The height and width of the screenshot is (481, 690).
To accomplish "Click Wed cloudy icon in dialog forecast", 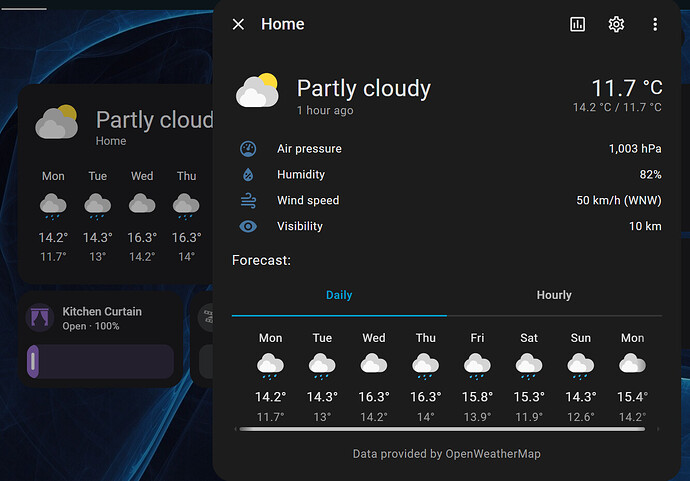I will [x=374, y=364].
